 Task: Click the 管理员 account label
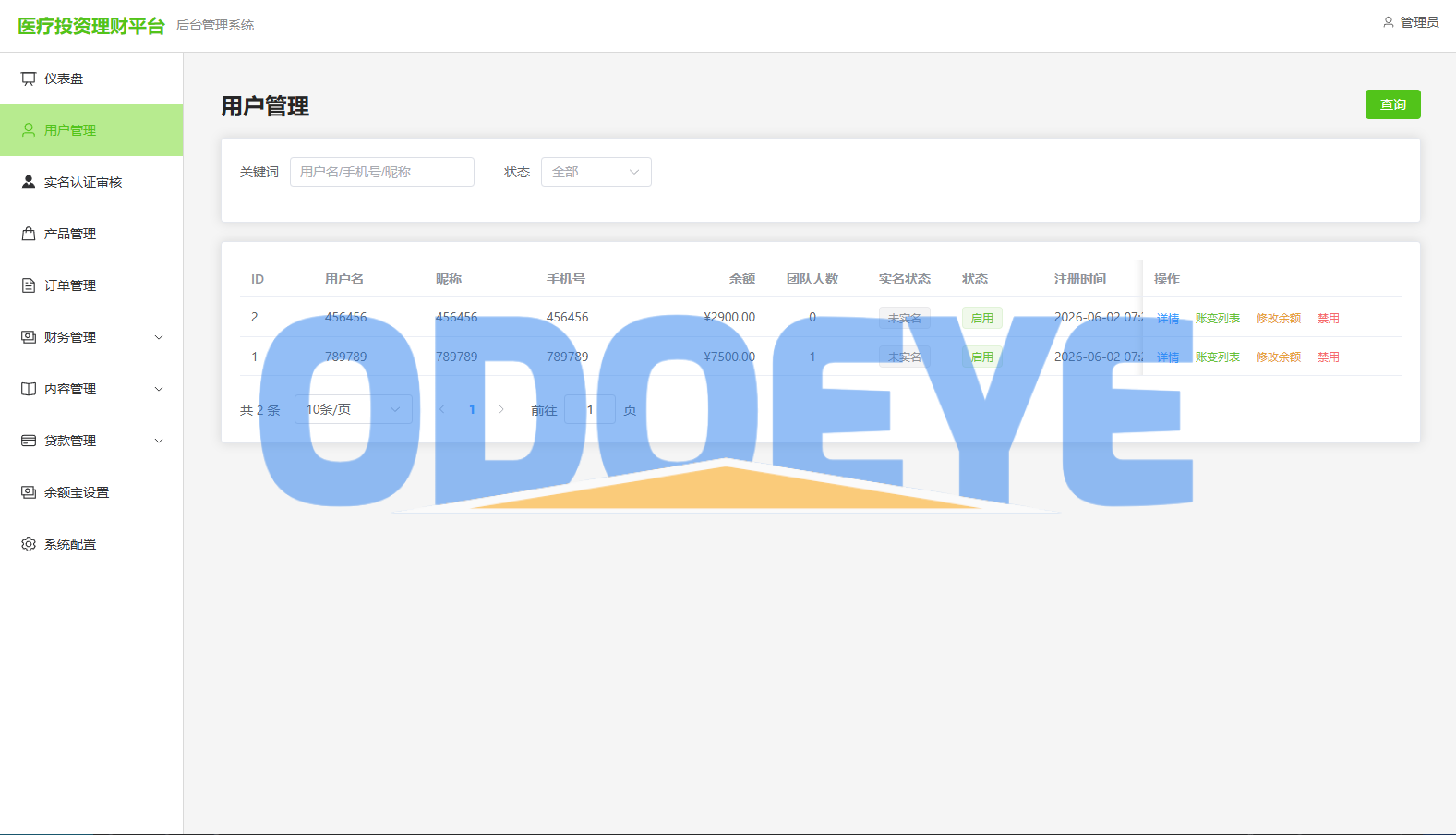(x=1419, y=22)
